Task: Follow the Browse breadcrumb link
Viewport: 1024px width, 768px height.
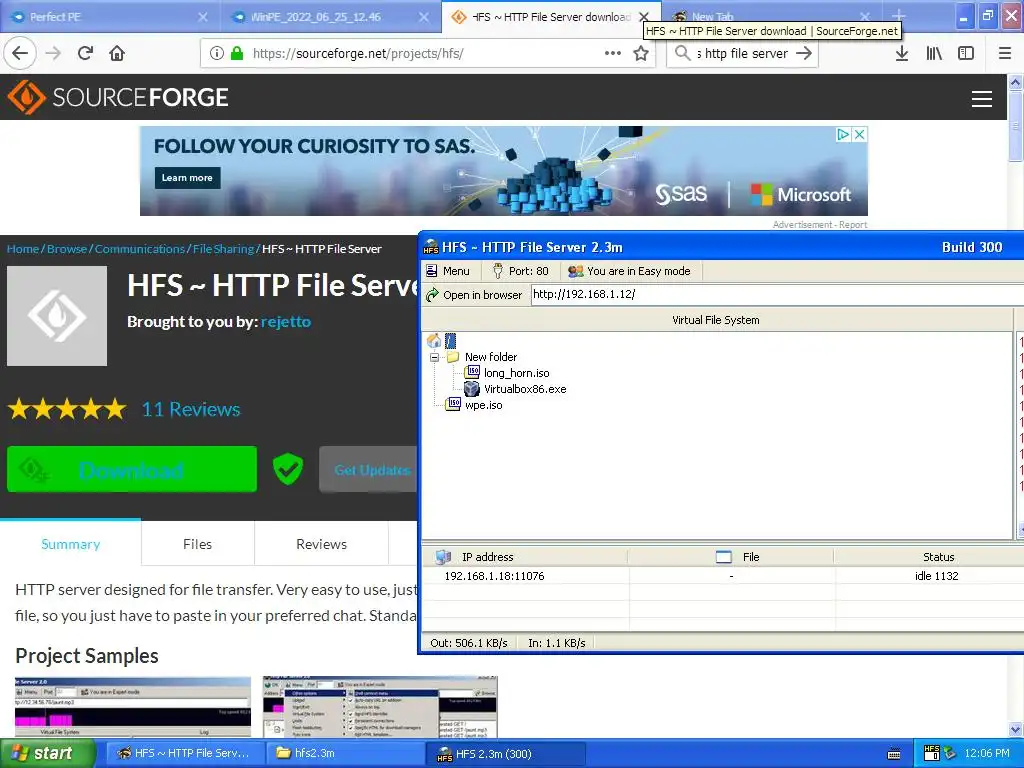Action: pos(67,249)
